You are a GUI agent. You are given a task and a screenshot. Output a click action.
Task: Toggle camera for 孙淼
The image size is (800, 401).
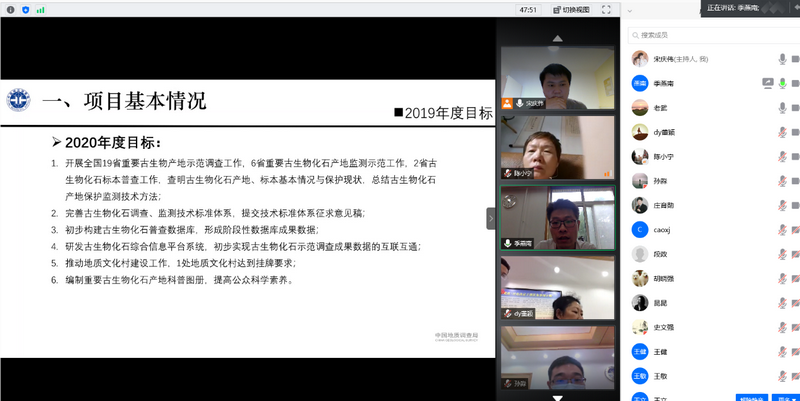794,181
